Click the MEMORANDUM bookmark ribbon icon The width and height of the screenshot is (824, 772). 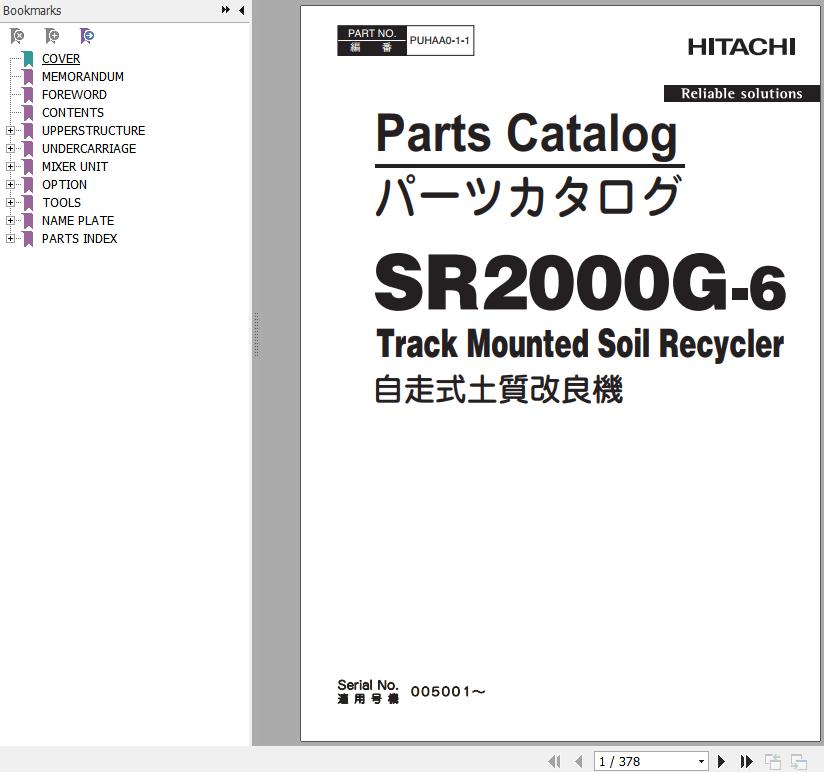coord(28,77)
